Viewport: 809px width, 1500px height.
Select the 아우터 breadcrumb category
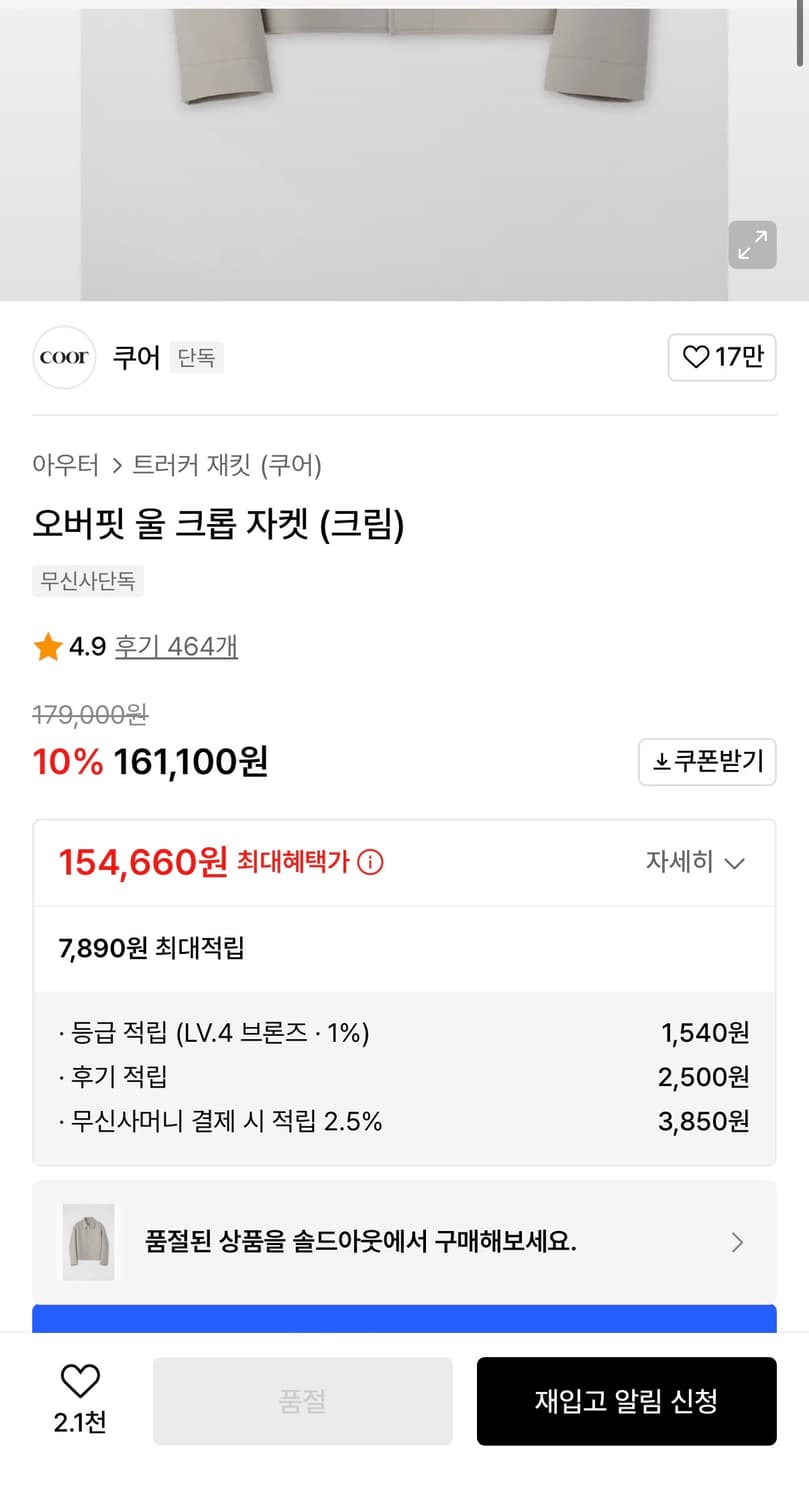click(64, 465)
